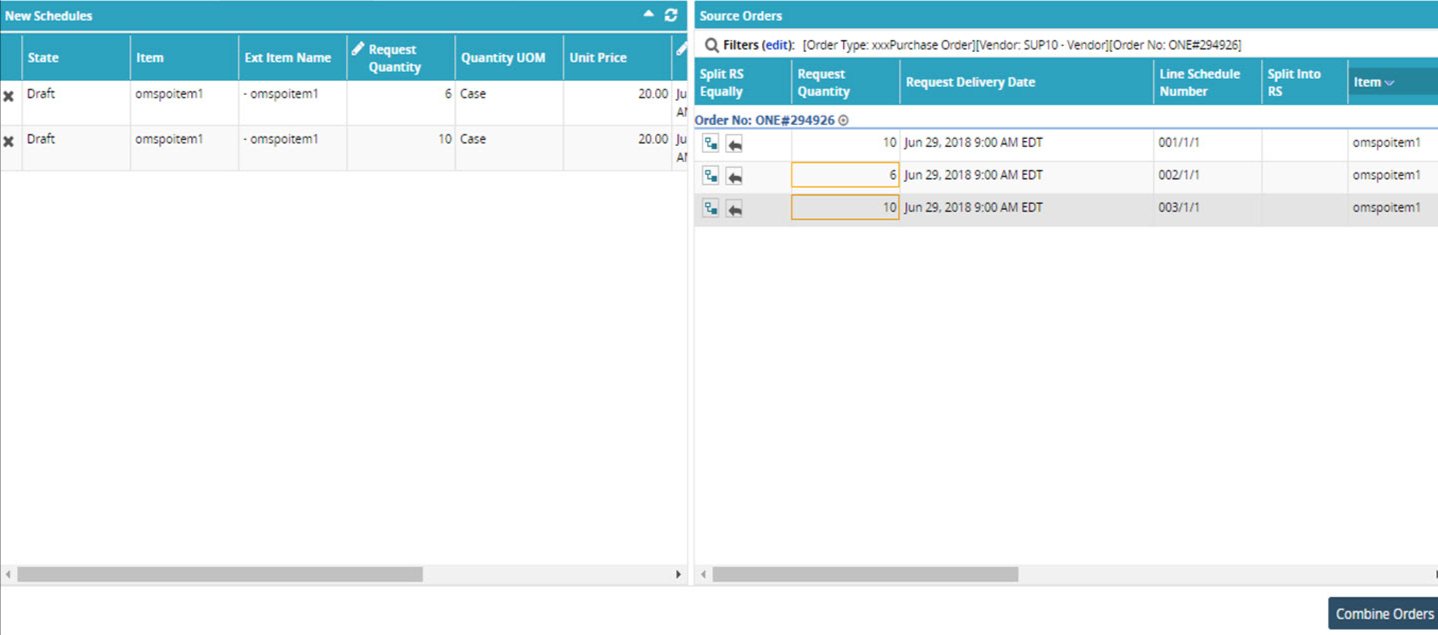Viewport: 1438px width, 635px height.
Task: Edit request quantity field for line 003/1/1
Action: [845, 207]
